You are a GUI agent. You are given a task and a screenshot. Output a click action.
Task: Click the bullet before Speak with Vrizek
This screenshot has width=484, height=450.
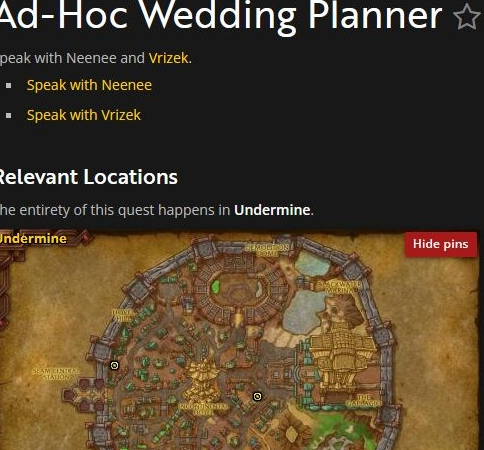pos(9,116)
